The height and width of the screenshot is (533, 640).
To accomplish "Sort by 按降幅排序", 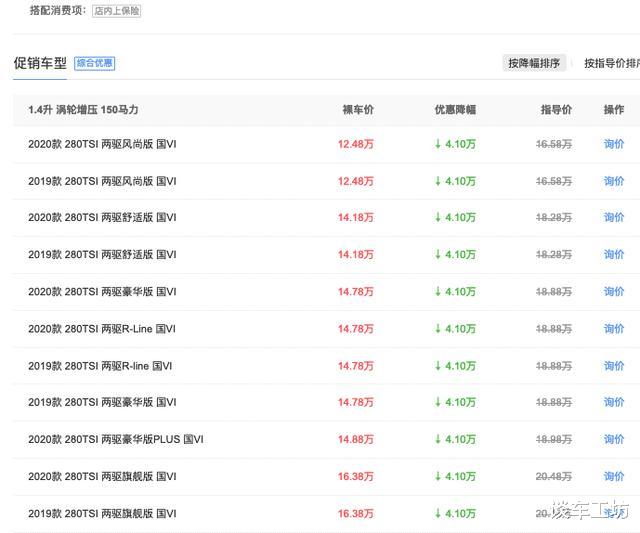I will click(534, 63).
